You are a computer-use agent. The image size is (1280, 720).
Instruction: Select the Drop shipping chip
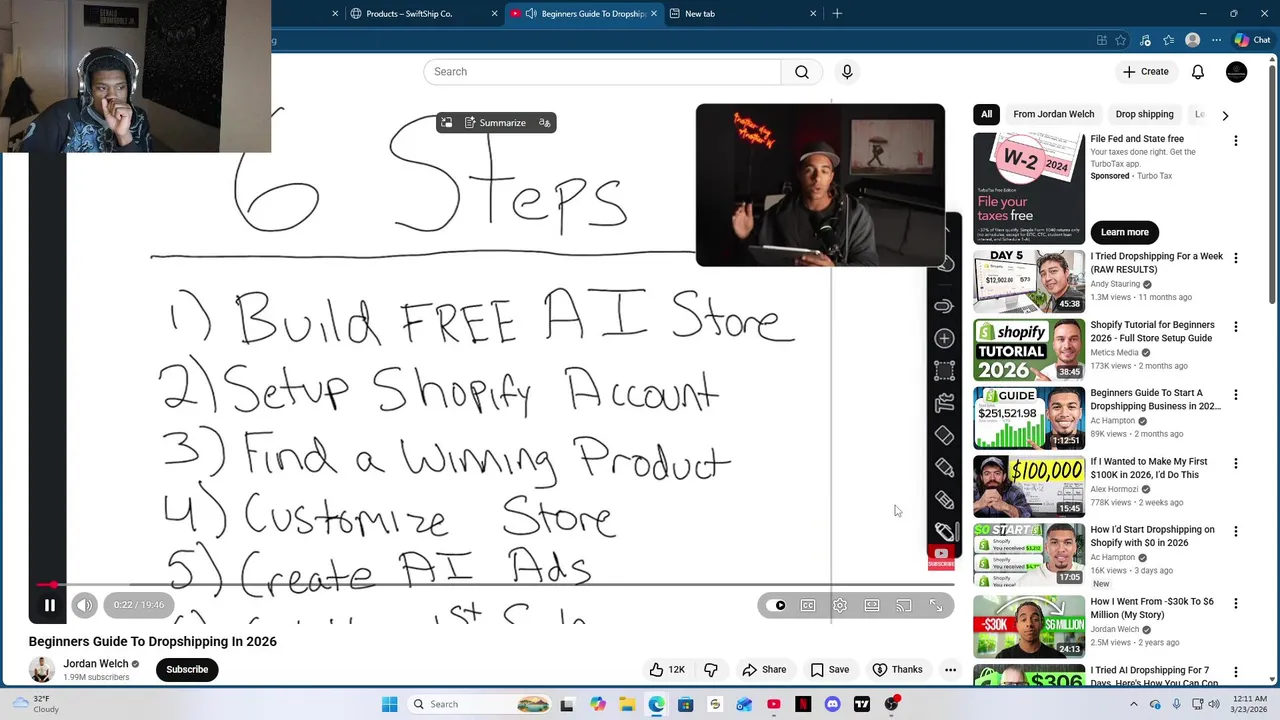pos(1144,114)
